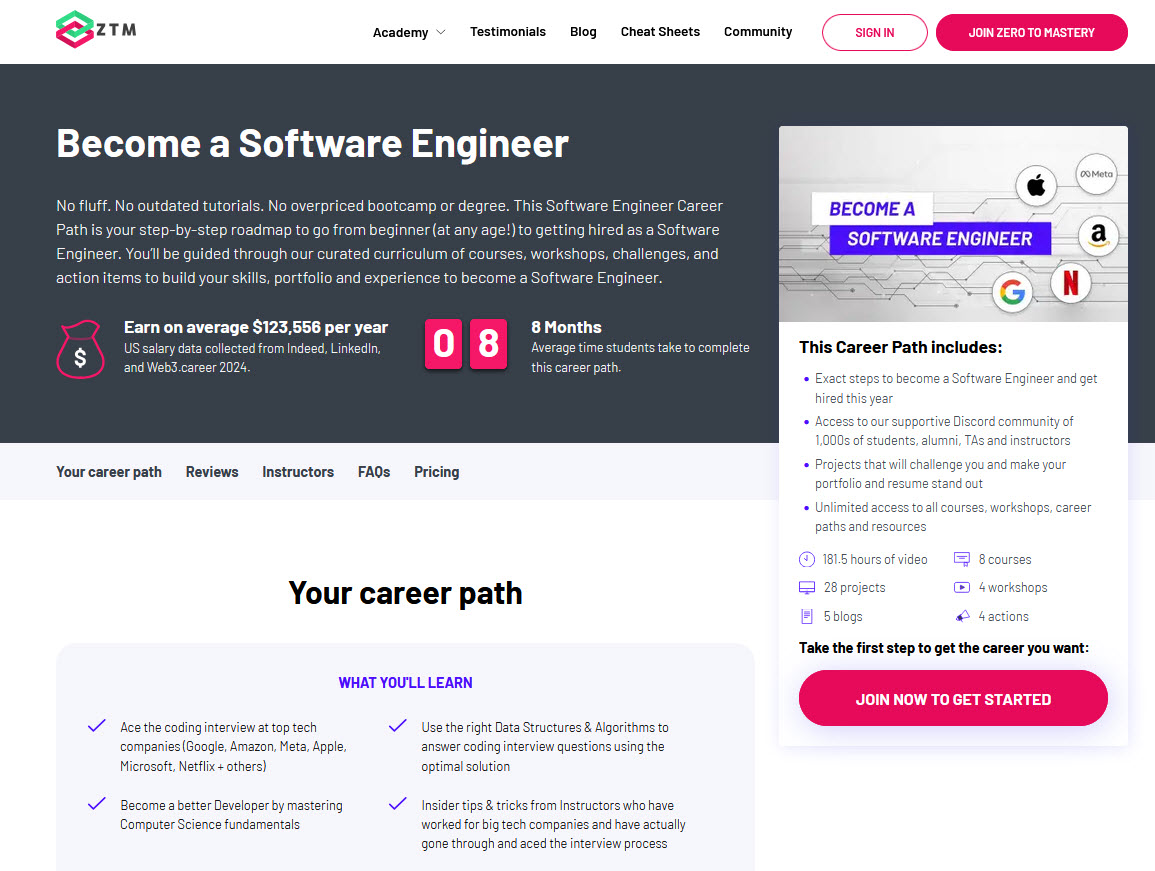Image resolution: width=1155 pixels, height=871 pixels.
Task: Click This Career Path includes heading
Action: pyautogui.click(x=900, y=347)
